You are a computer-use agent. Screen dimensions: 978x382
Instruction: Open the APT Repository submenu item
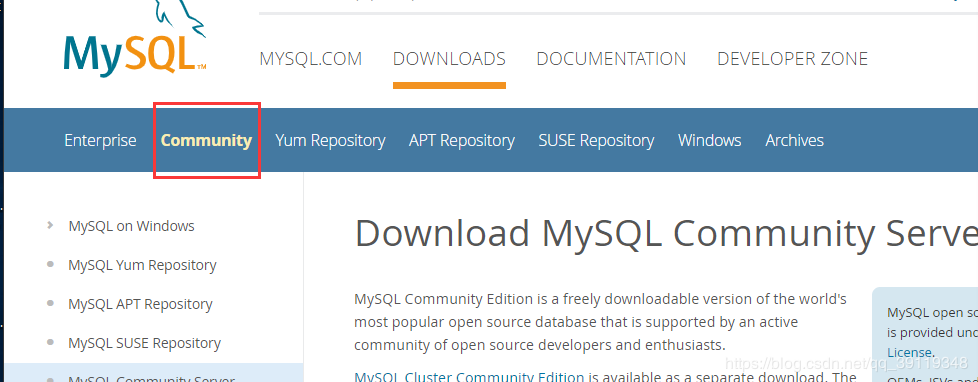coord(462,141)
